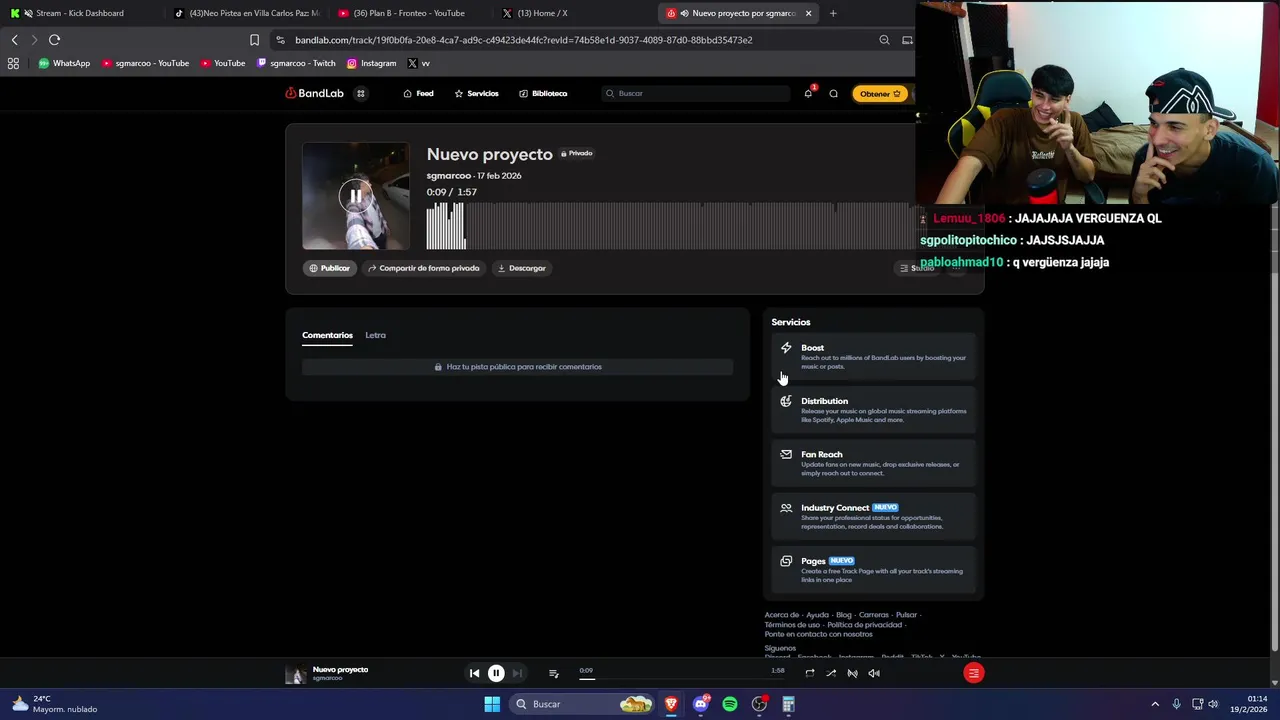The height and width of the screenshot is (720, 1280).
Task: Mute the player volume
Action: 874,673
